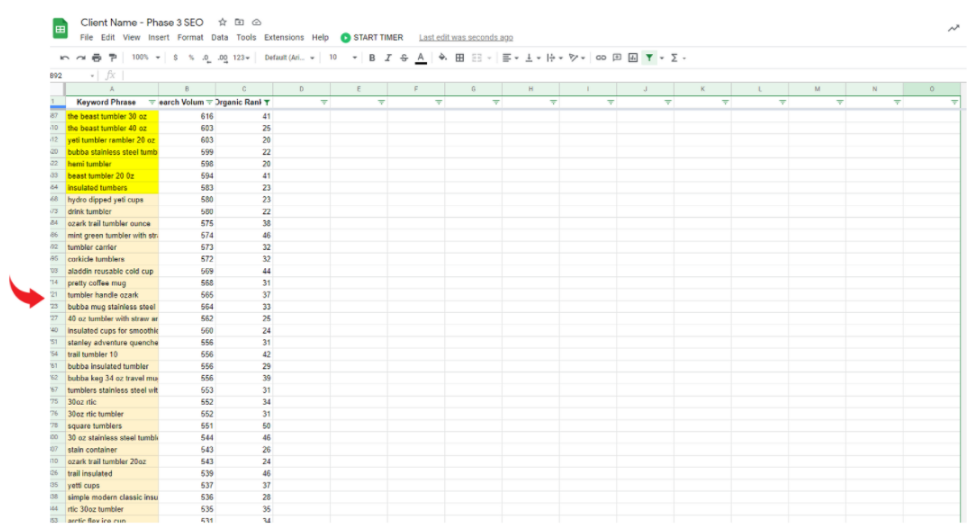969x527 pixels.
Task: Open more number formats dropdown
Action: click(x=241, y=57)
